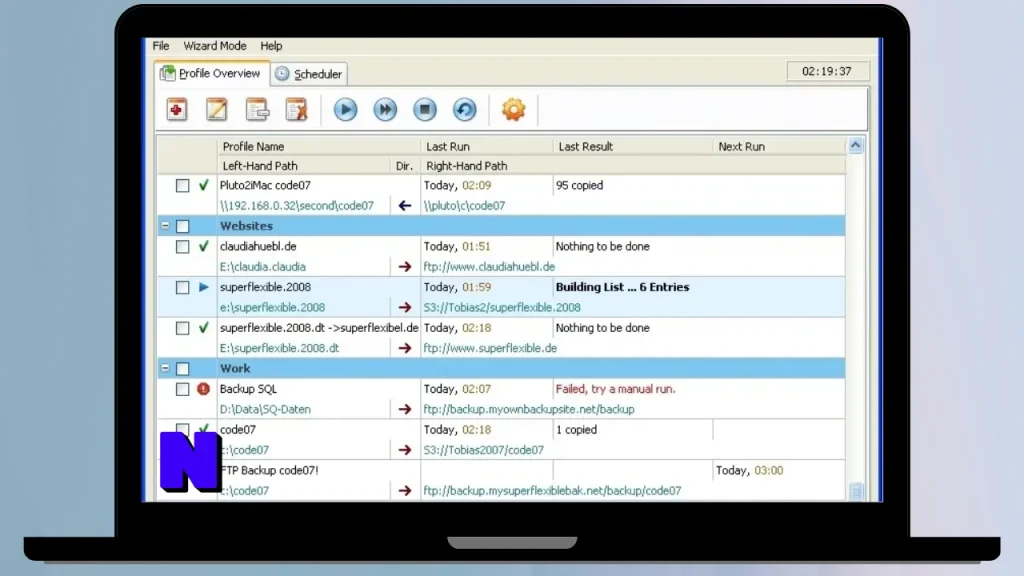Screen dimensions: 1024x576
Task: Select profile name Backup SQL
Action: (248, 389)
